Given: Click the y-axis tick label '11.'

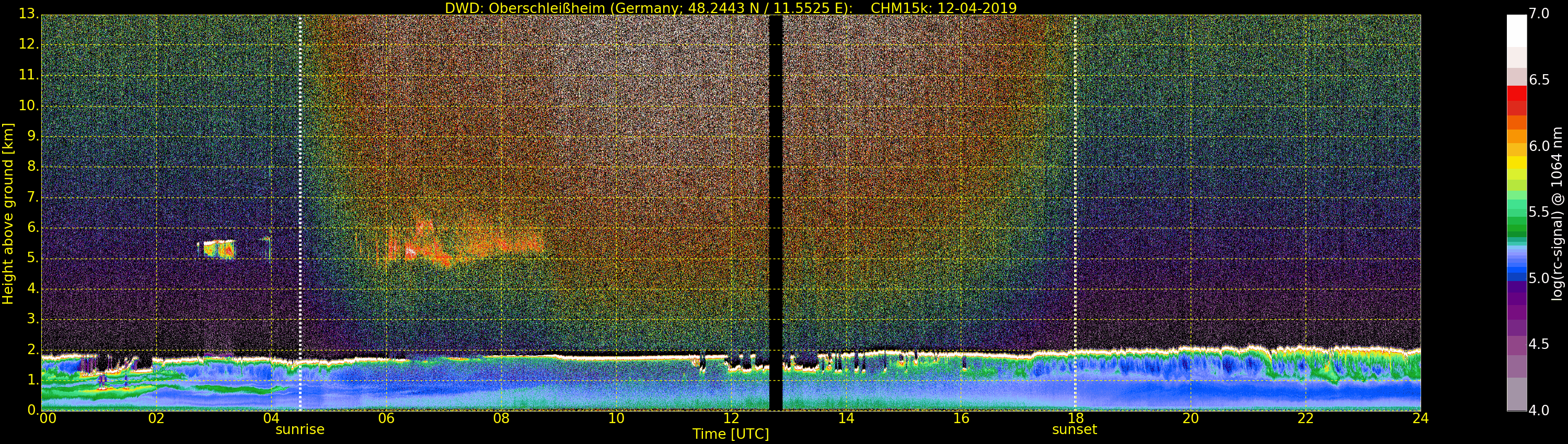Looking at the screenshot, I should [29, 75].
